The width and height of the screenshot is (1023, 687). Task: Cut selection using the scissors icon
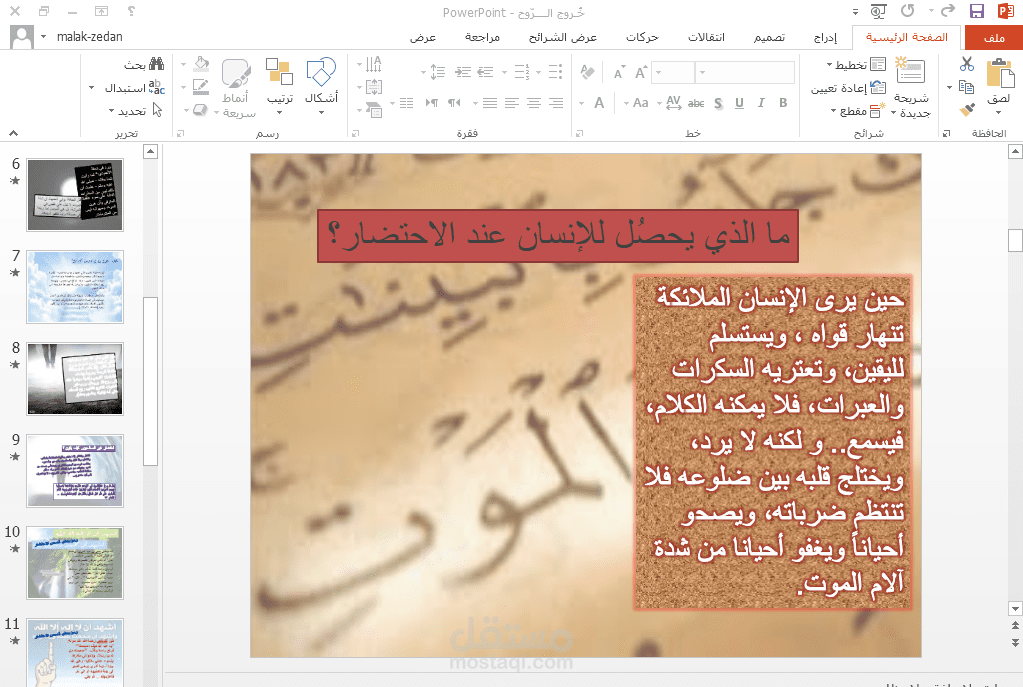pyautogui.click(x=965, y=63)
